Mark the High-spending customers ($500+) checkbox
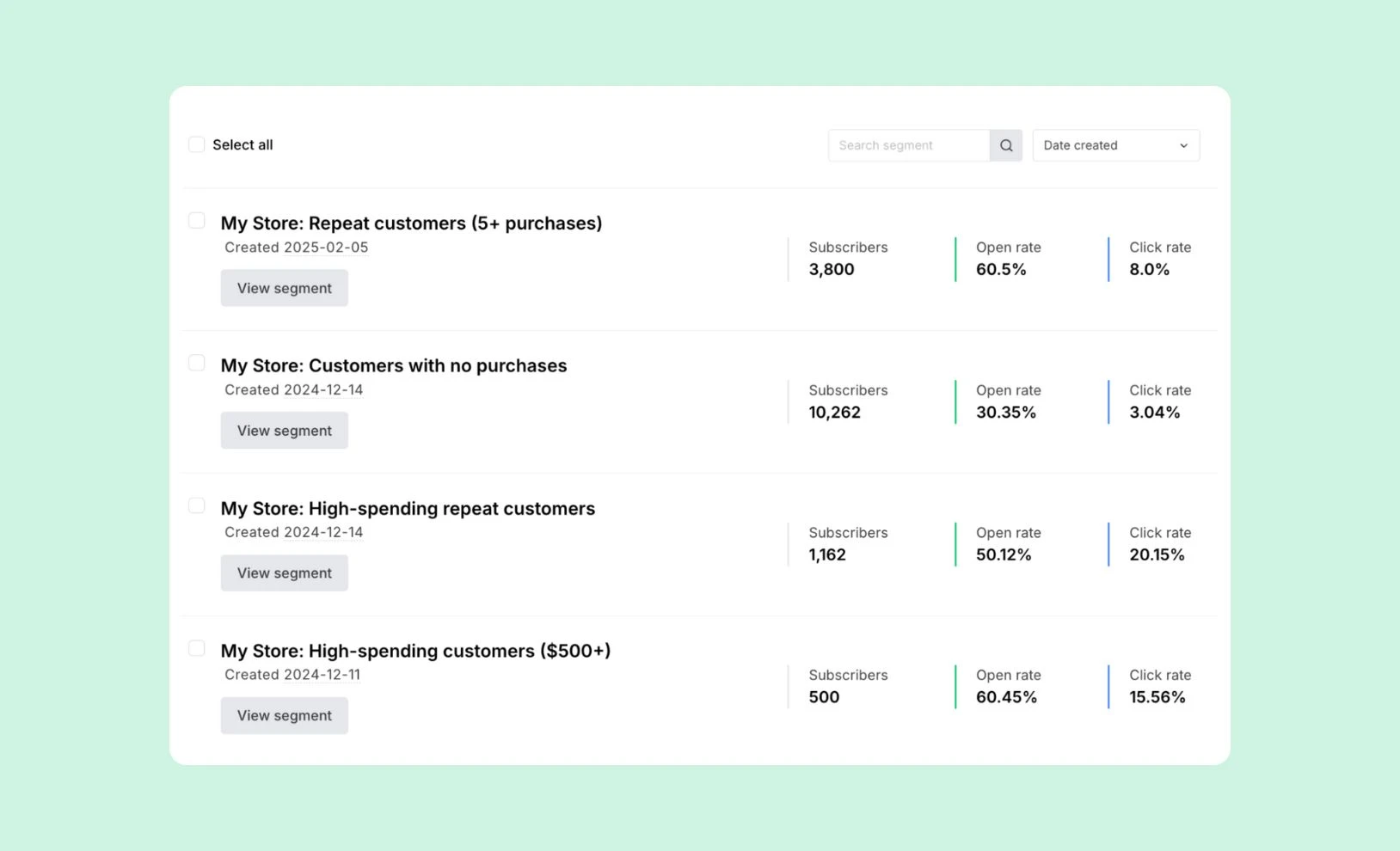Viewport: 1400px width, 851px height. coord(197,649)
